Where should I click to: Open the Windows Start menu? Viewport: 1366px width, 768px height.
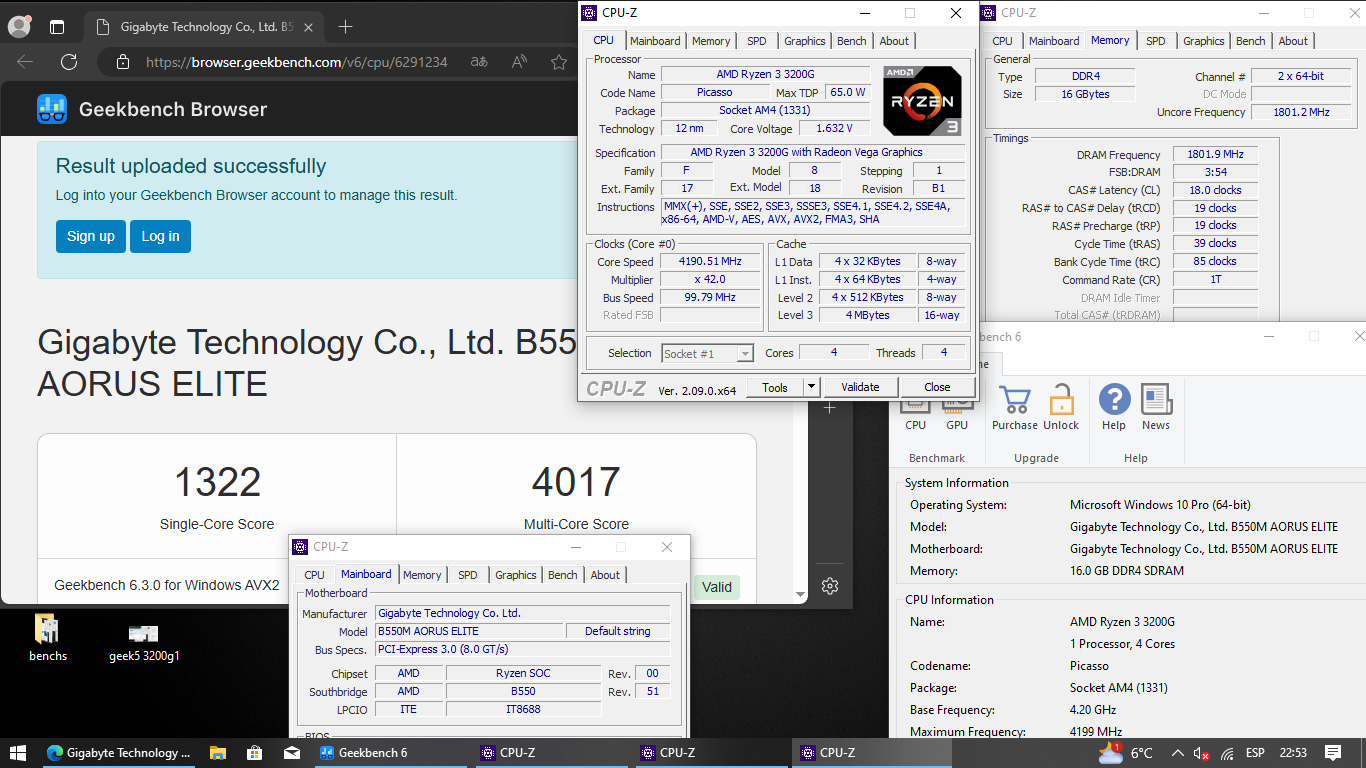[x=18, y=753]
